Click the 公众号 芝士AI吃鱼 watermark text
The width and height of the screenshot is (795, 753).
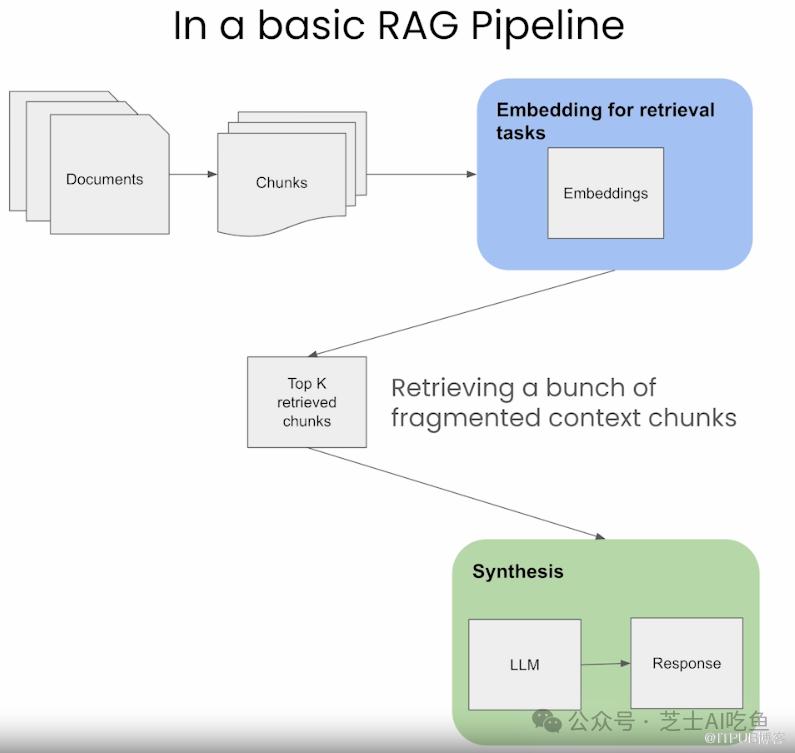(668, 722)
